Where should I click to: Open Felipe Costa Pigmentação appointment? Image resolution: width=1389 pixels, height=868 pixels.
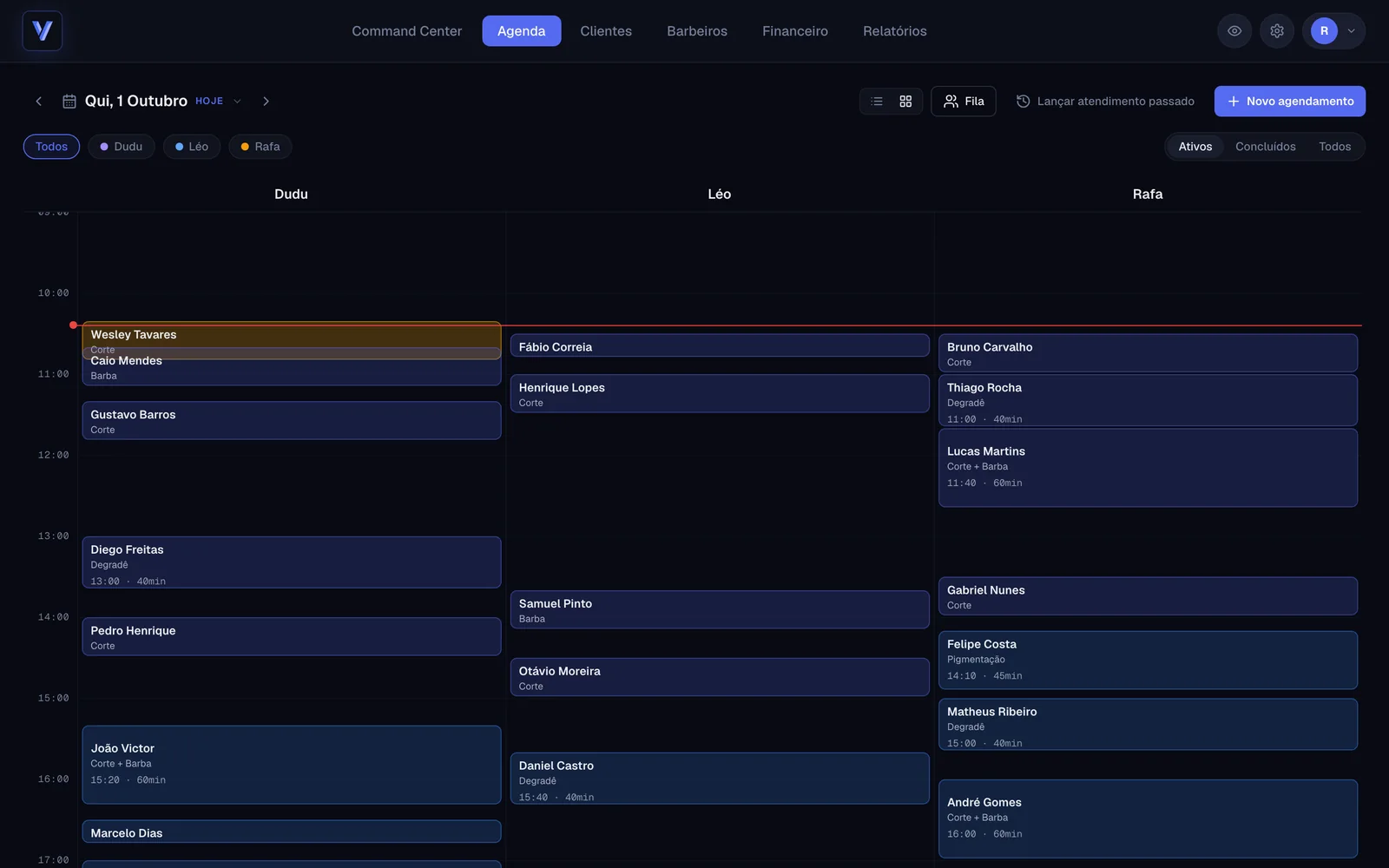[x=1148, y=661]
